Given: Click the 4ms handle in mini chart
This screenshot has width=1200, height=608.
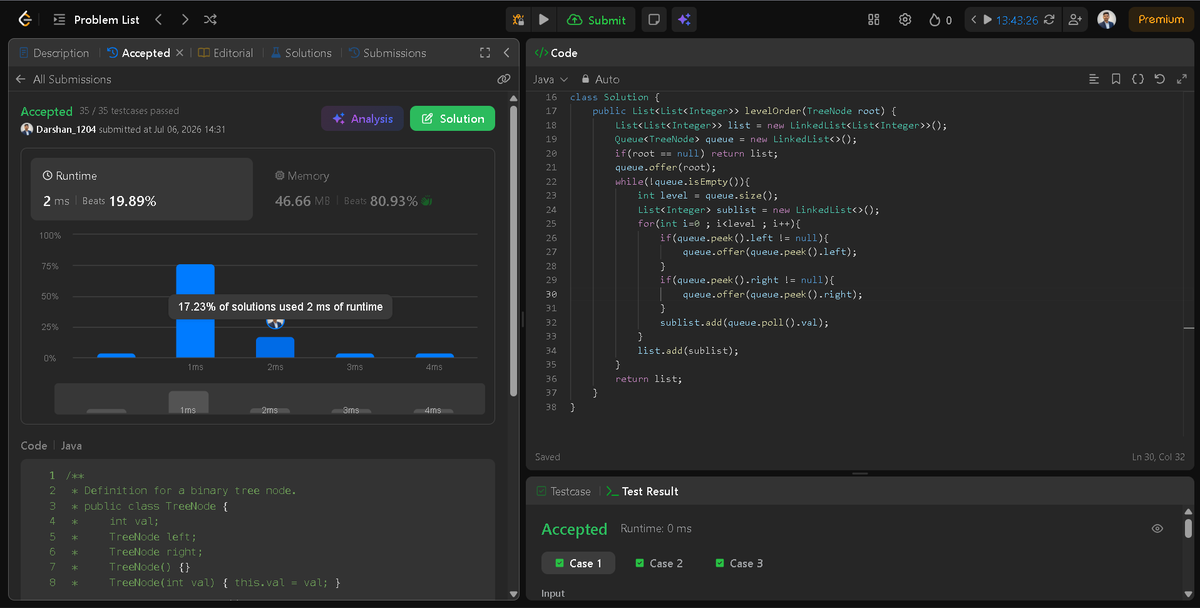Looking at the screenshot, I should (x=433, y=411).
